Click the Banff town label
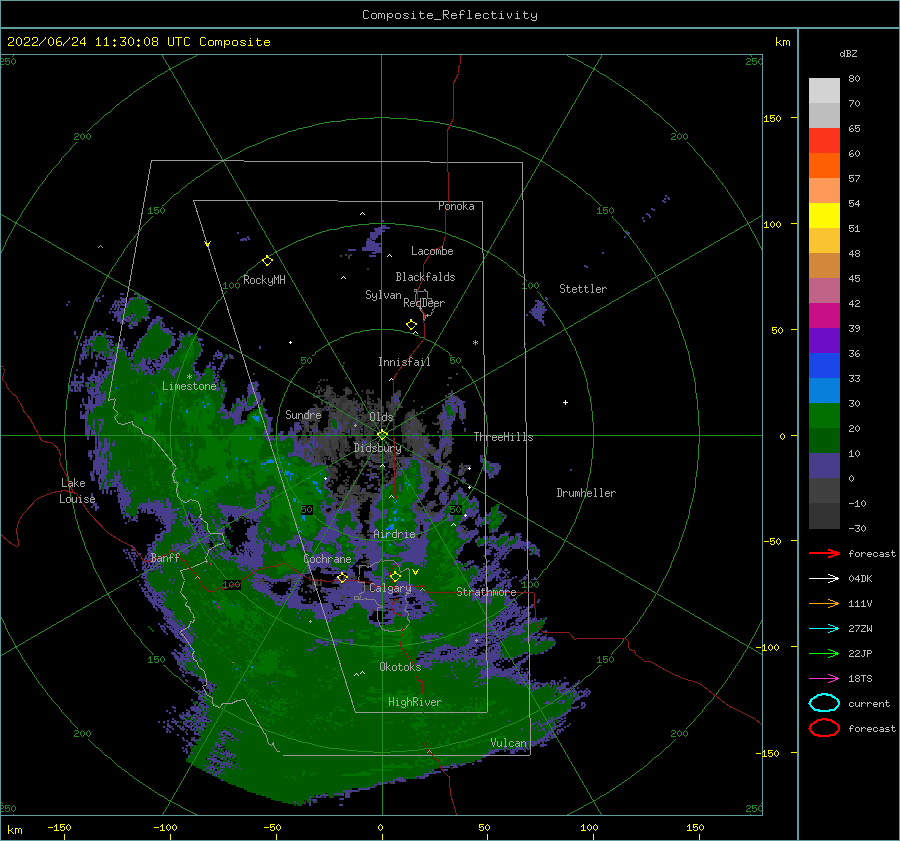The width and height of the screenshot is (900, 841). (x=165, y=558)
